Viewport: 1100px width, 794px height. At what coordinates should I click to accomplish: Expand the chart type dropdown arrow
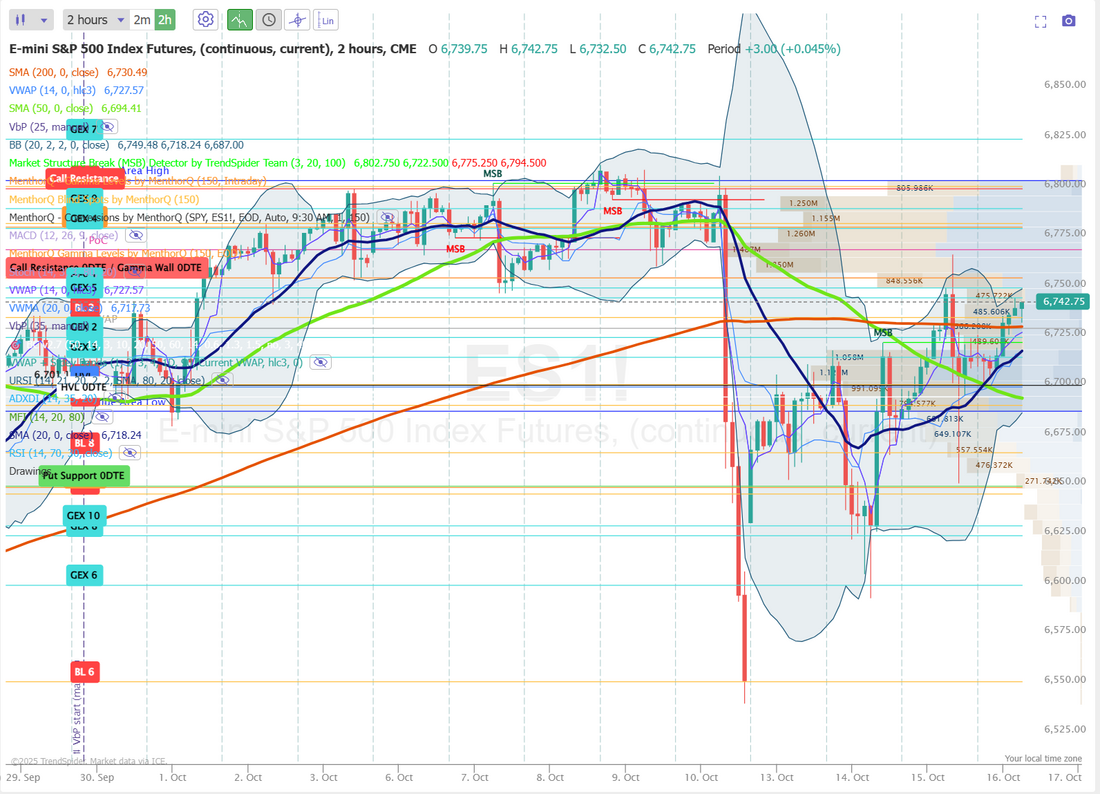click(43, 19)
